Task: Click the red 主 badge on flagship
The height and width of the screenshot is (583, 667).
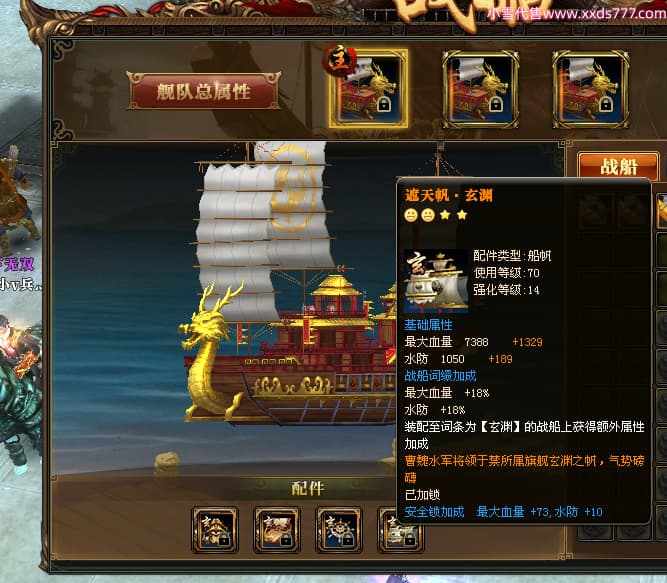Action: [x=339, y=60]
